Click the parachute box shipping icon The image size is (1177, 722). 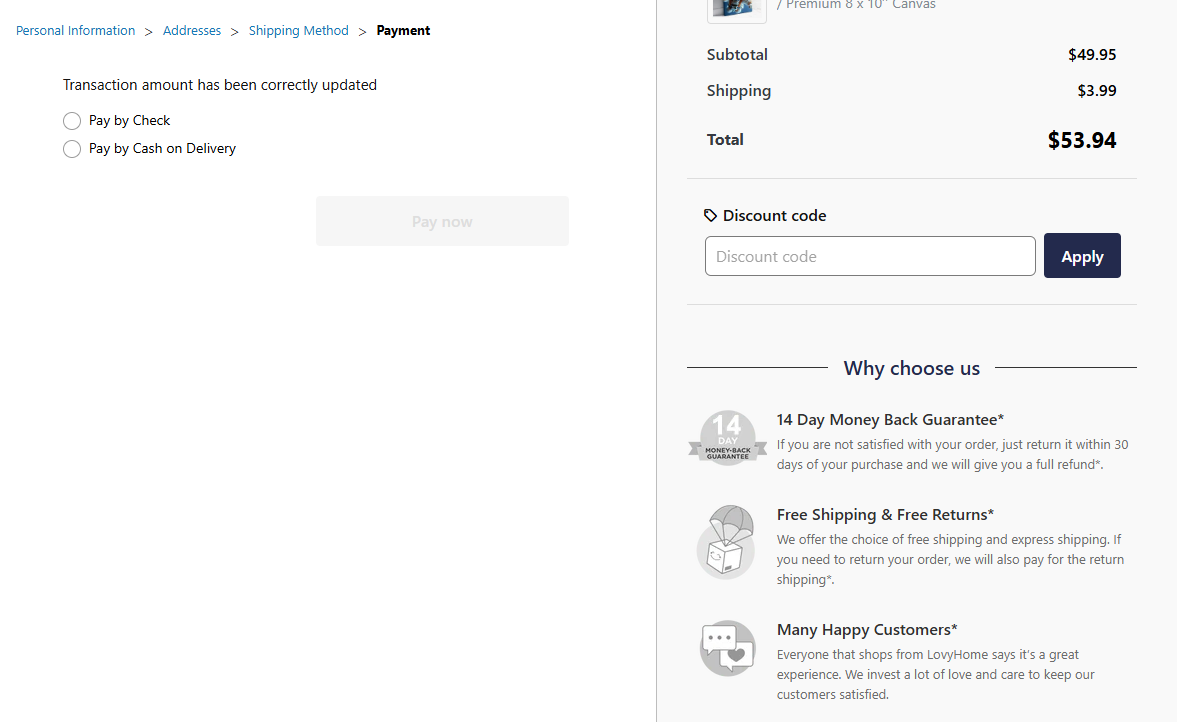click(x=727, y=542)
